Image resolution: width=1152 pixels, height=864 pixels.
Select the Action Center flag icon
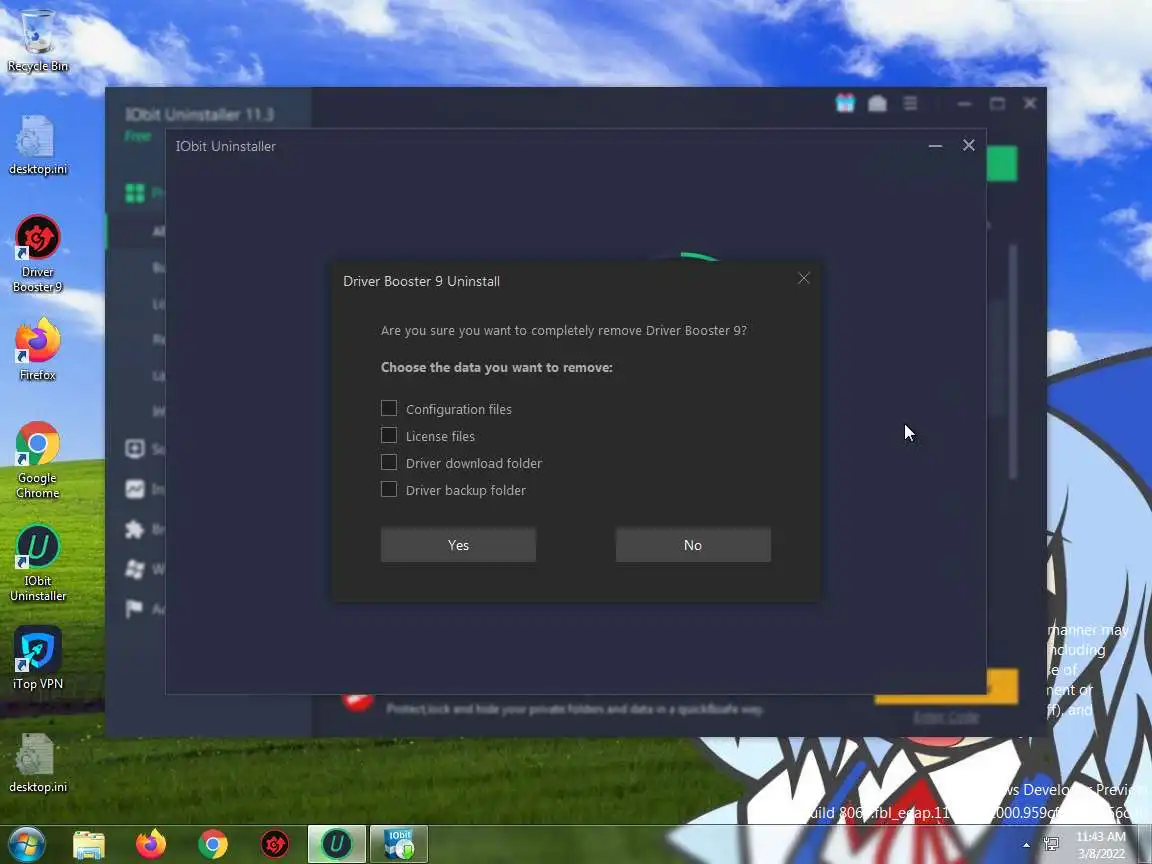[x=135, y=608]
